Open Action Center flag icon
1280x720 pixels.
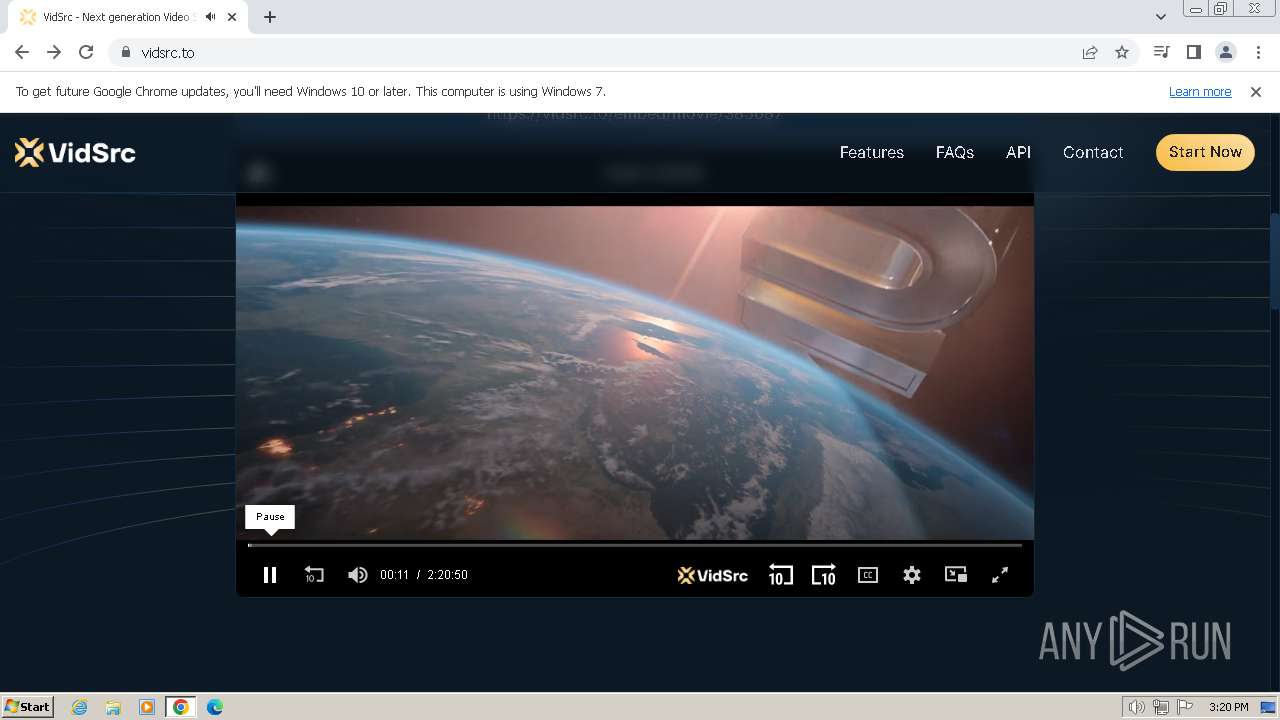point(1186,707)
